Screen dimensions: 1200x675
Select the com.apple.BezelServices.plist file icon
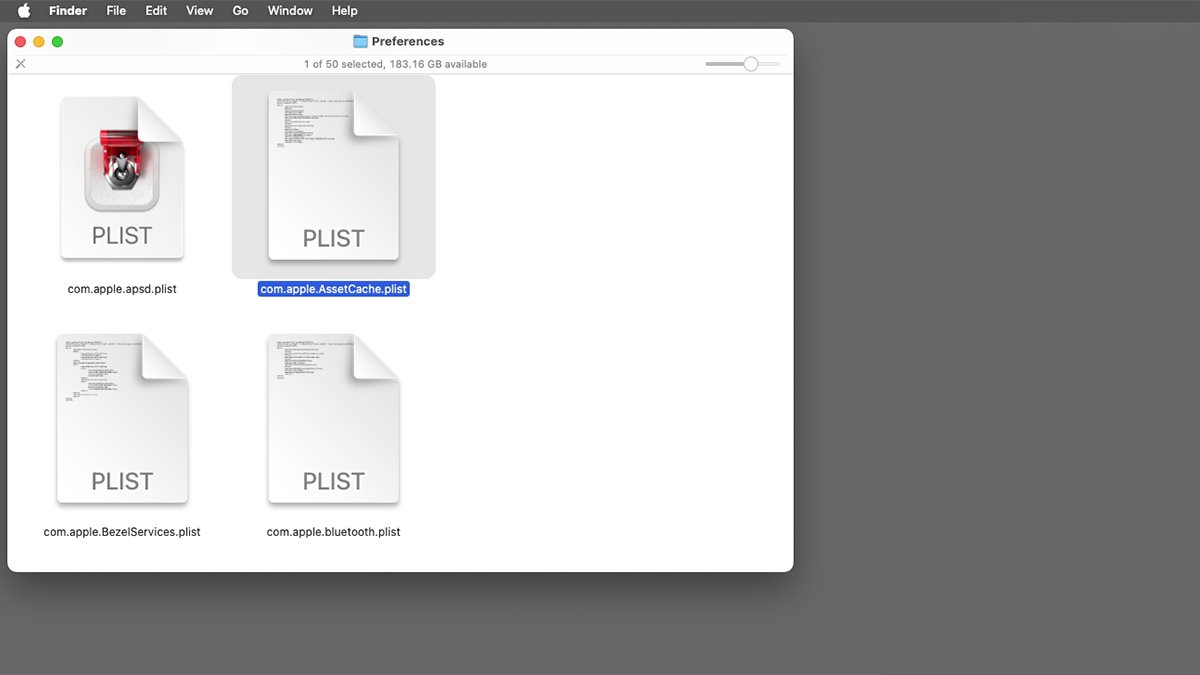(122, 418)
